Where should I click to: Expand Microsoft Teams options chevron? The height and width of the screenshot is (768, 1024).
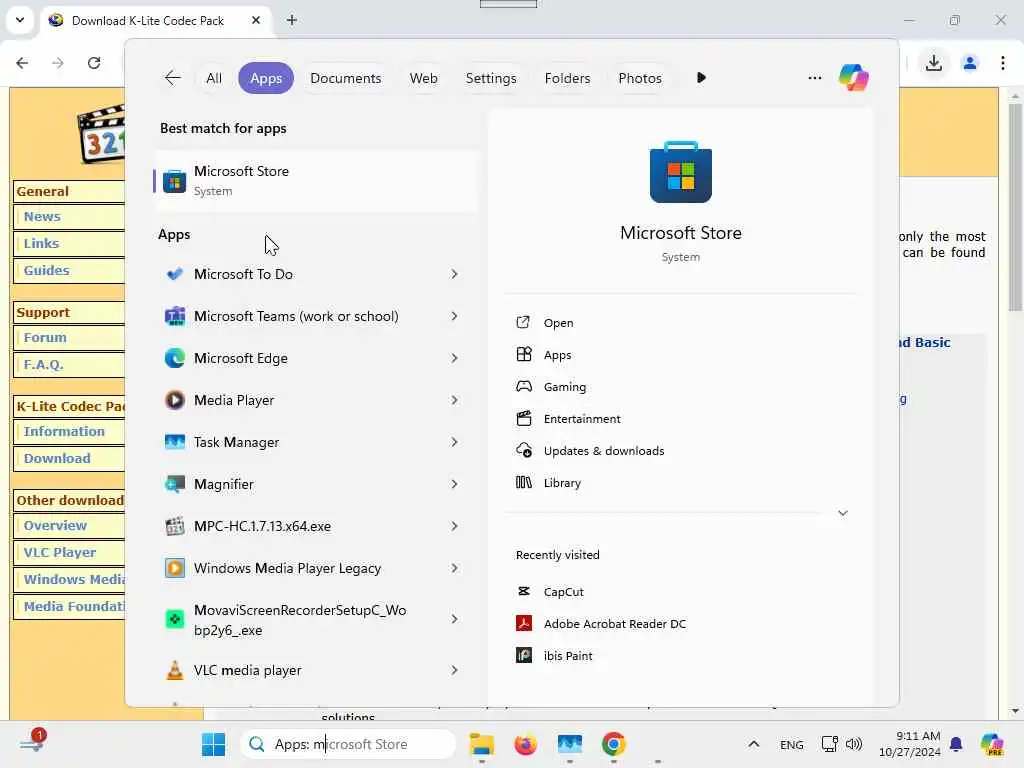pos(455,316)
